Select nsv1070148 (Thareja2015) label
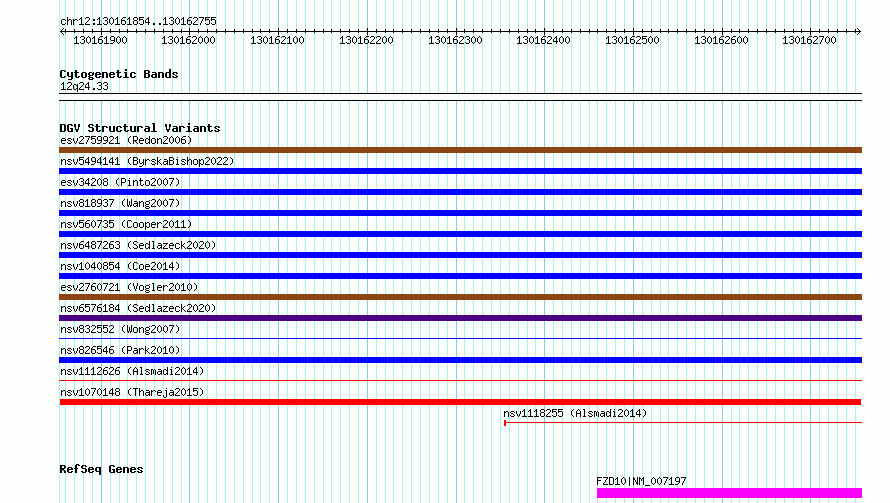This screenshot has height=503, width=890. (132, 392)
